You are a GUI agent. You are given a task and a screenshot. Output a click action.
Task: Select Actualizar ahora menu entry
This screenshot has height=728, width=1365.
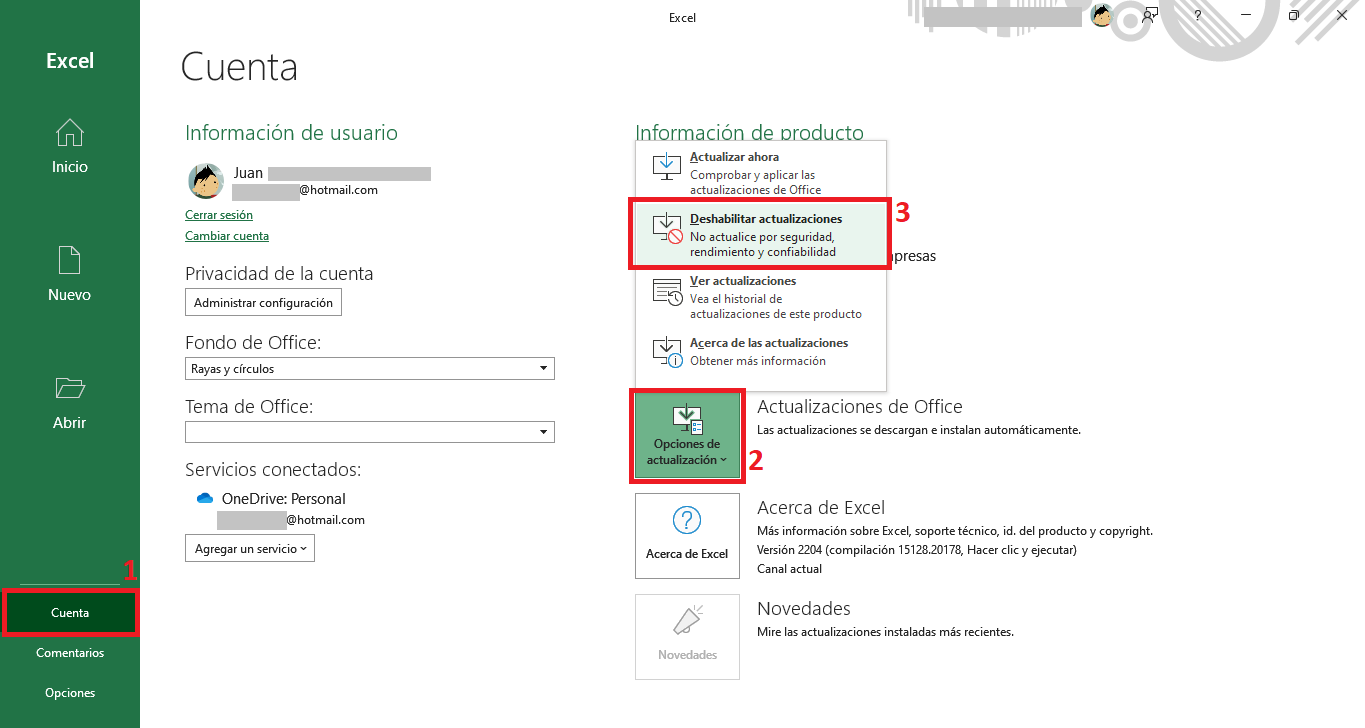[x=760, y=172]
